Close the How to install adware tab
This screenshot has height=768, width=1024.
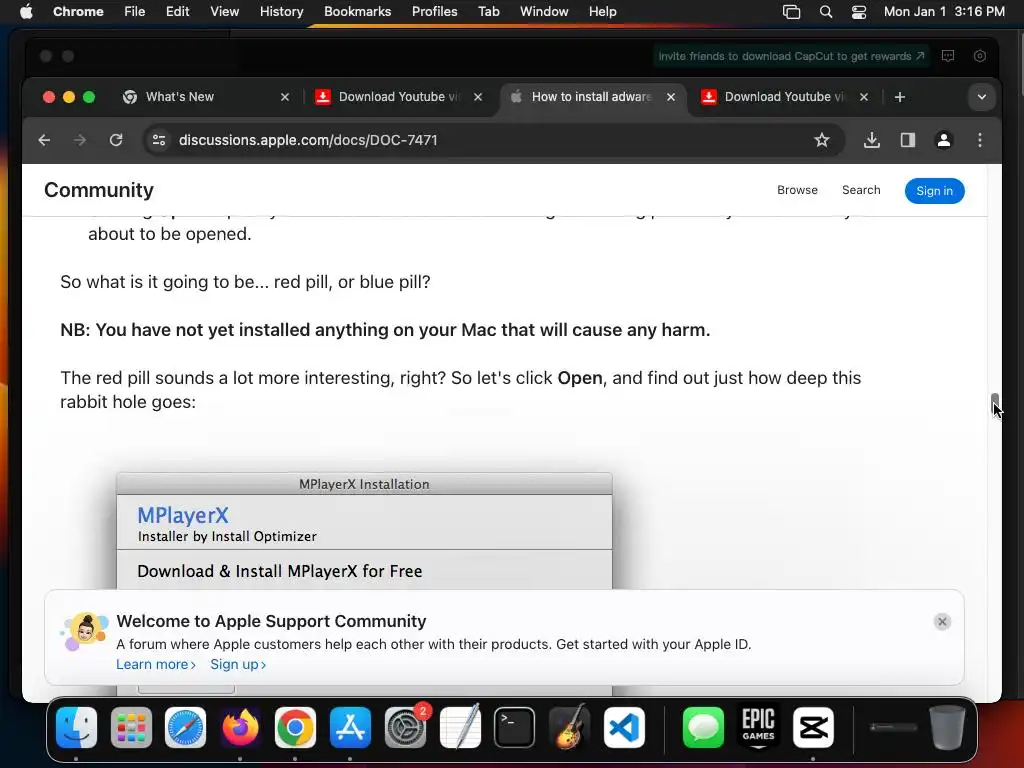click(x=671, y=97)
